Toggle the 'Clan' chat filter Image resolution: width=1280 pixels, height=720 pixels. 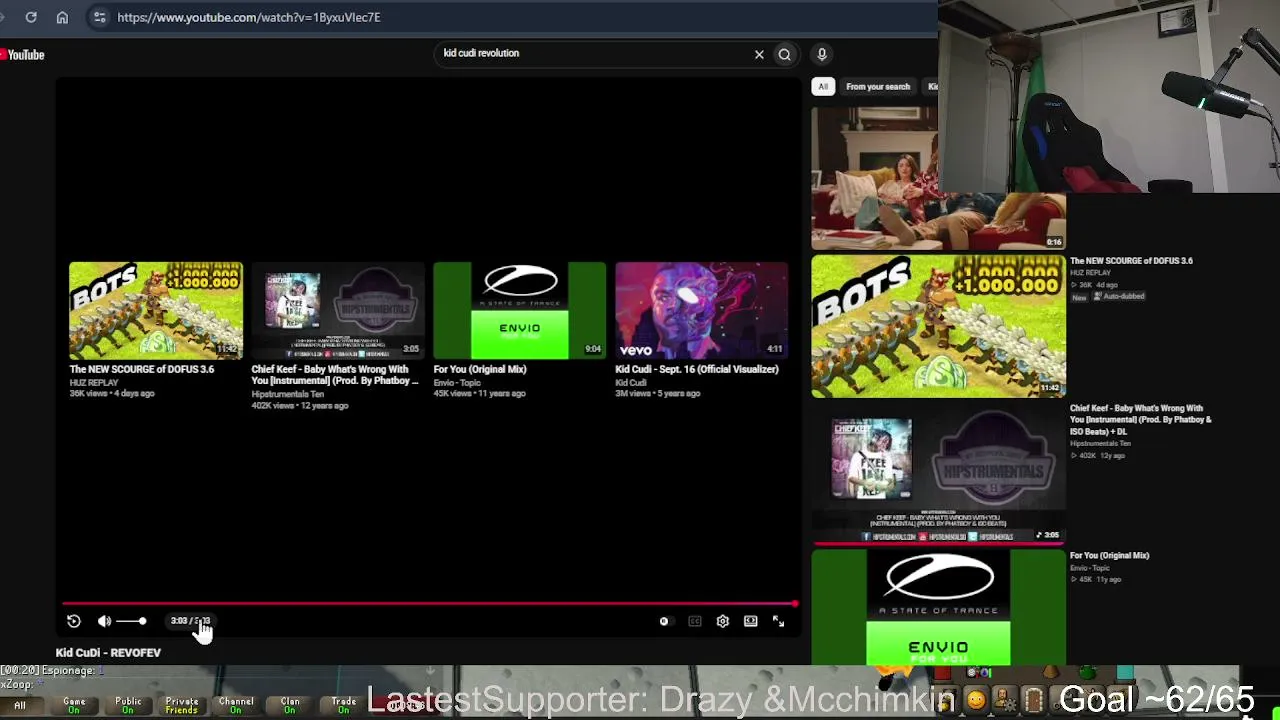[290, 706]
